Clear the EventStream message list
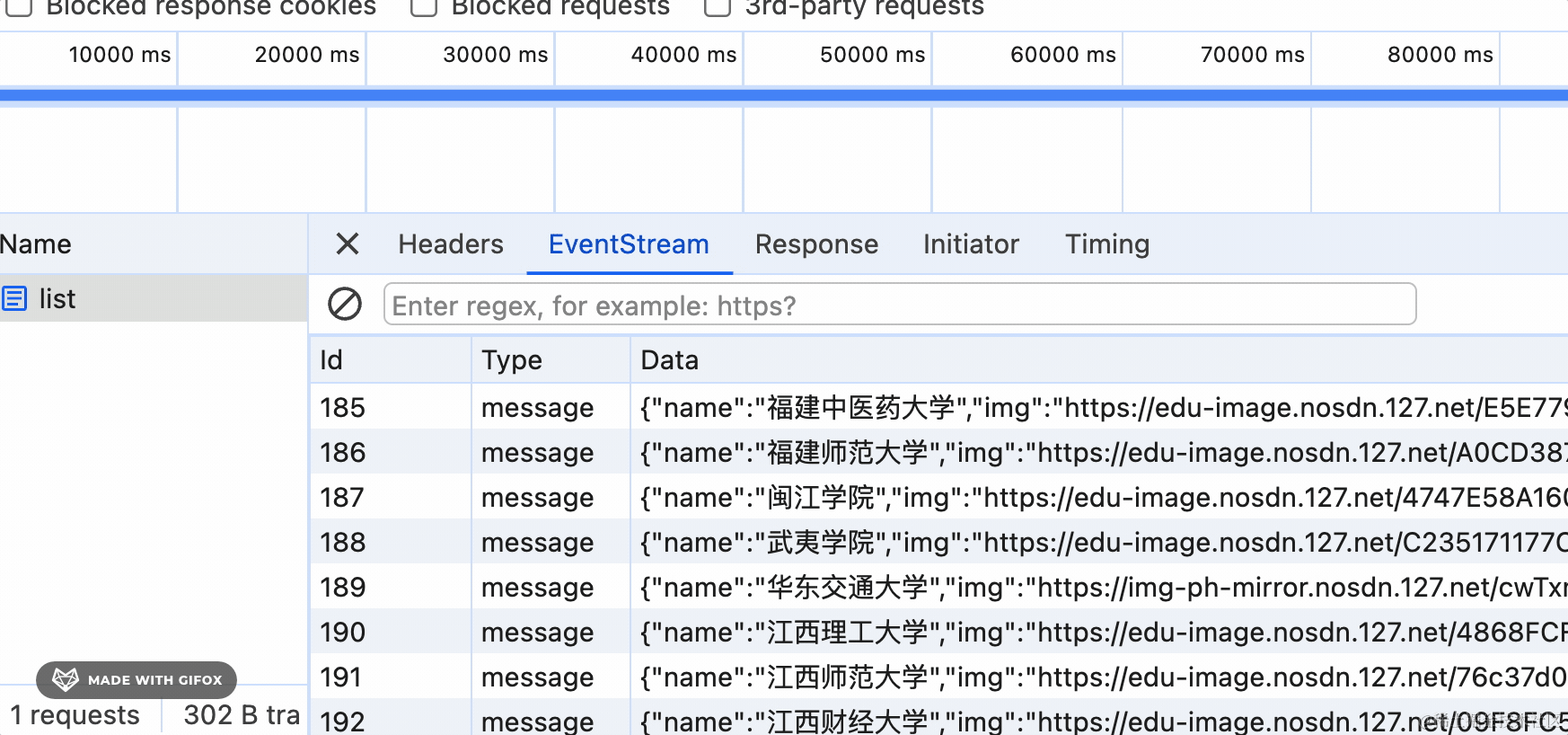The height and width of the screenshot is (735, 1568). [345, 305]
